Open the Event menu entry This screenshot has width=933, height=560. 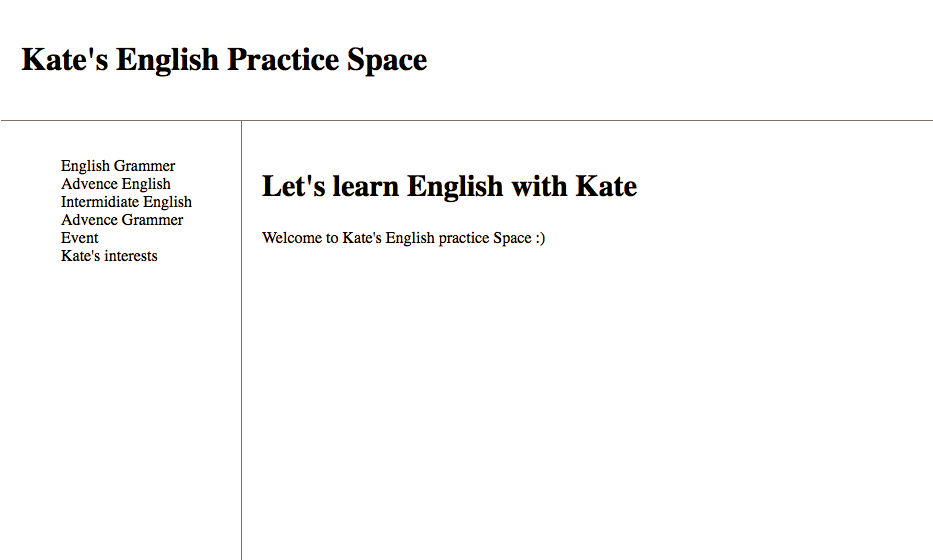(x=79, y=238)
